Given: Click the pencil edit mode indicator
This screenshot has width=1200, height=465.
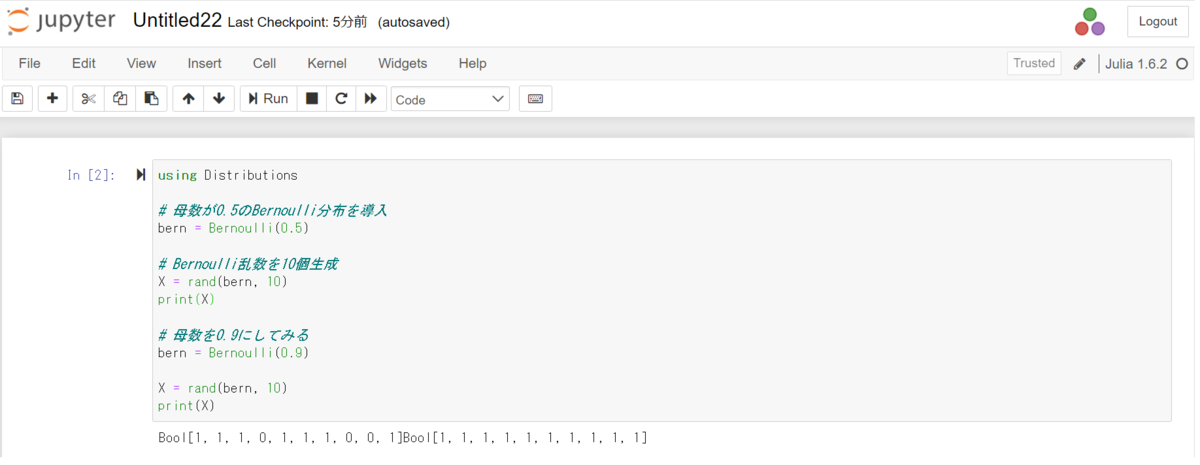Looking at the screenshot, I should click(x=1079, y=64).
